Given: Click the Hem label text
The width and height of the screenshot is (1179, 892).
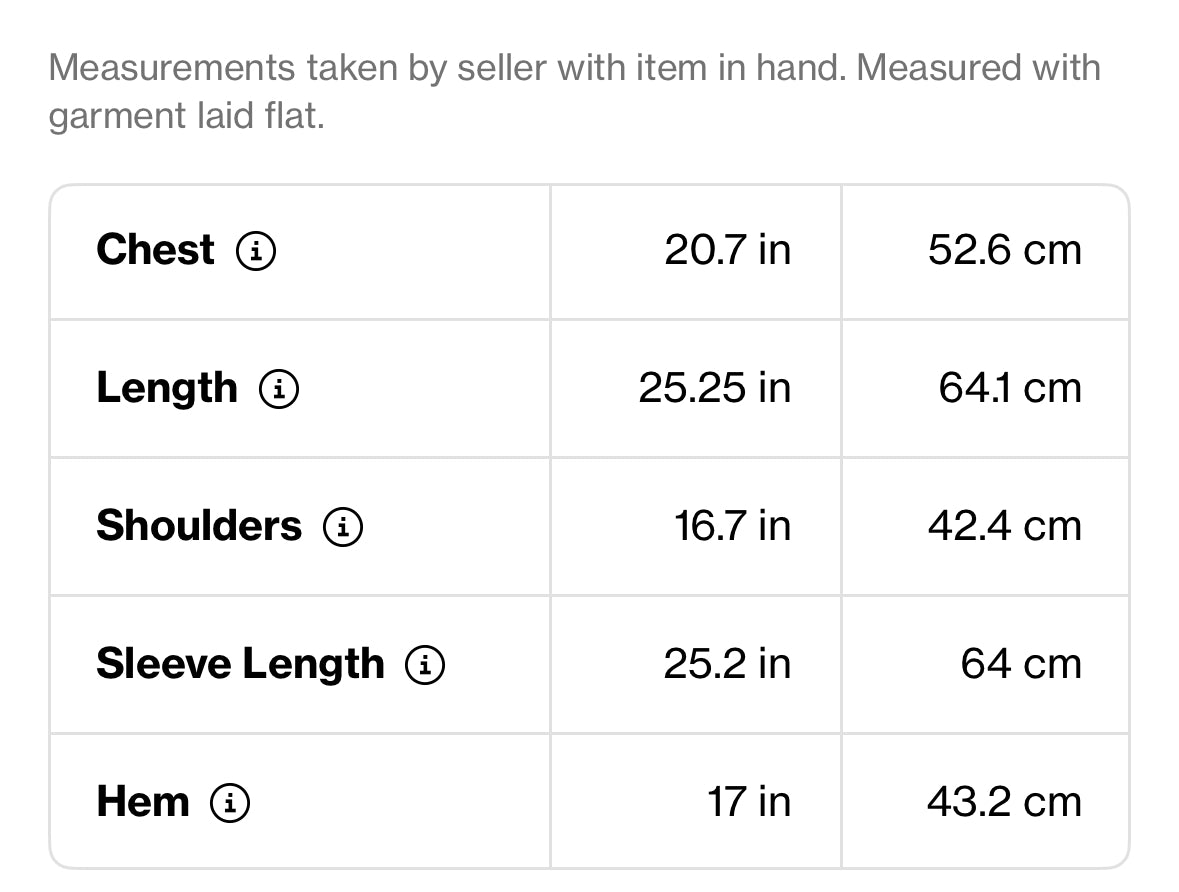Looking at the screenshot, I should tap(143, 802).
